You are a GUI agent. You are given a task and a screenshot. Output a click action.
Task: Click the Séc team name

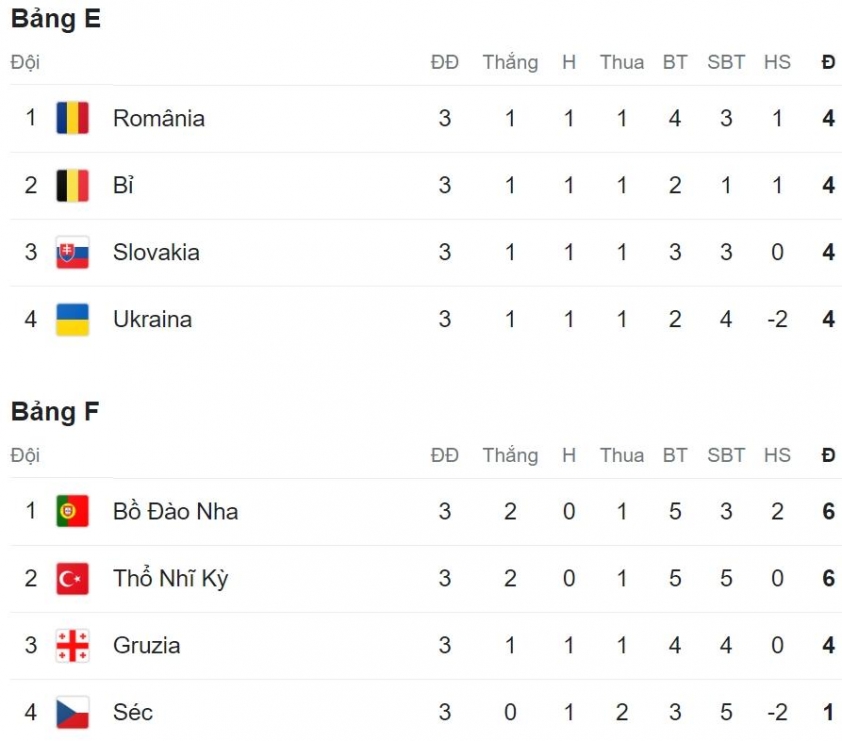tap(133, 713)
